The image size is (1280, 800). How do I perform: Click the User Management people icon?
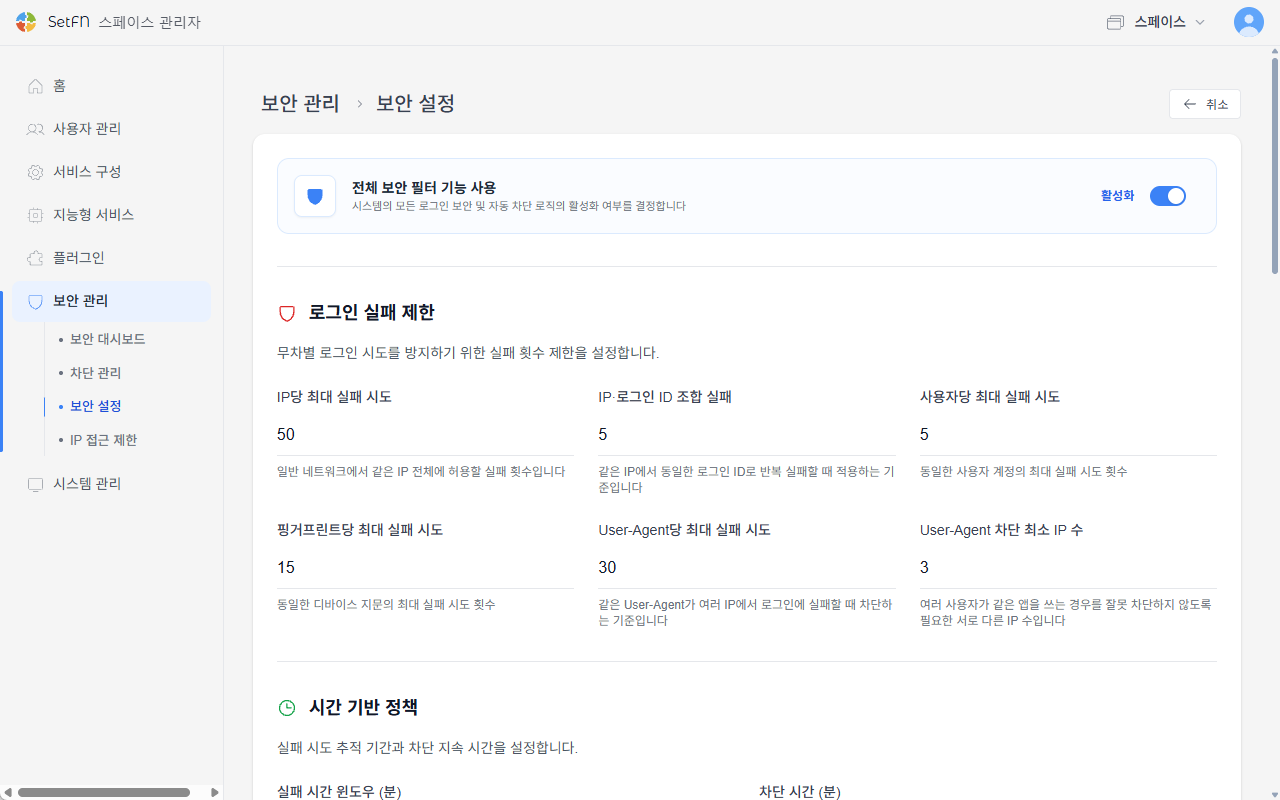tap(36, 129)
